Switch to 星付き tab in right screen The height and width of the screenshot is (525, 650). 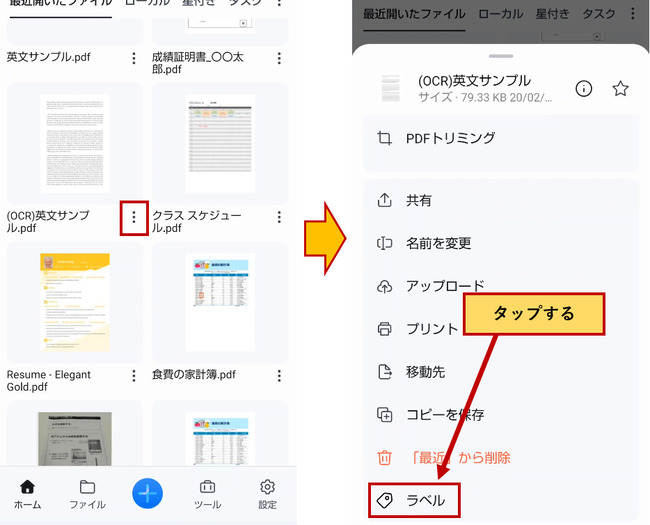pyautogui.click(x=552, y=14)
